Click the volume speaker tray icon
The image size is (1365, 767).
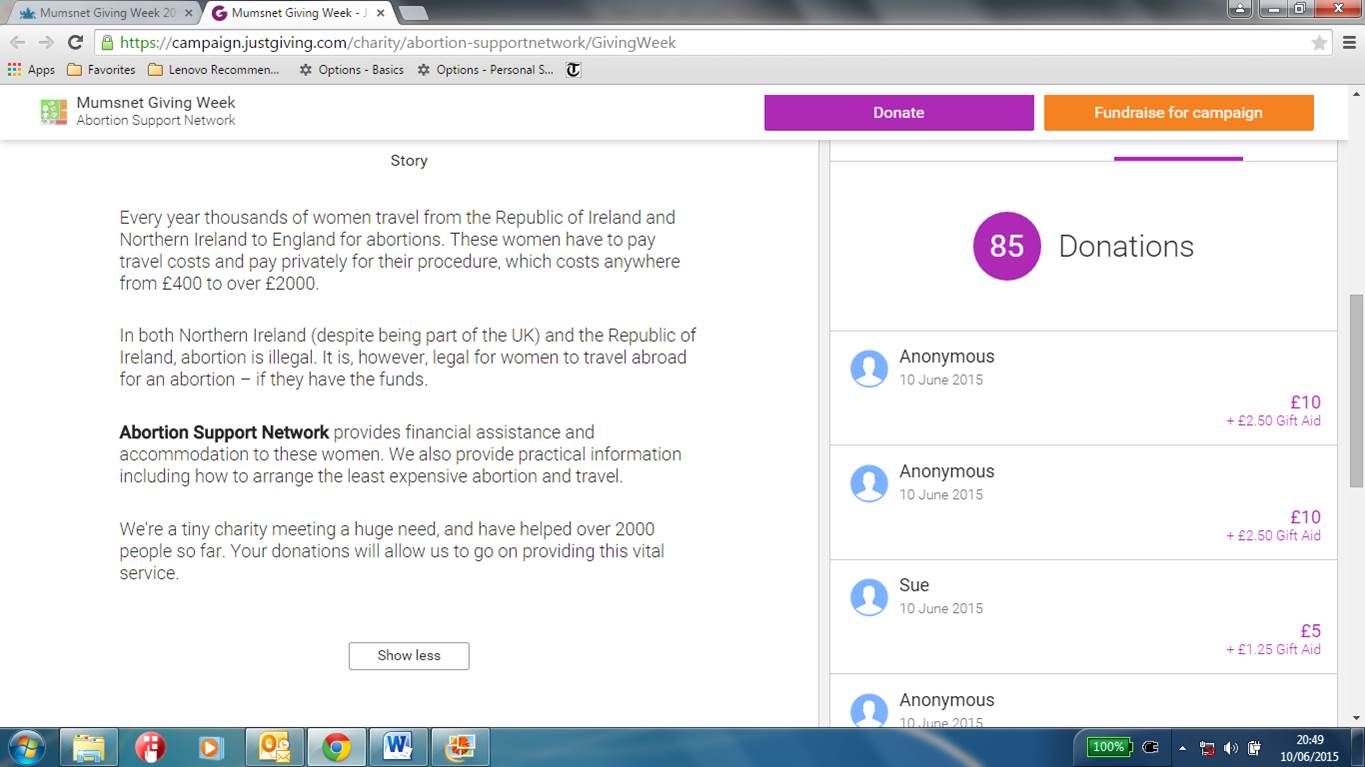pyautogui.click(x=1230, y=748)
